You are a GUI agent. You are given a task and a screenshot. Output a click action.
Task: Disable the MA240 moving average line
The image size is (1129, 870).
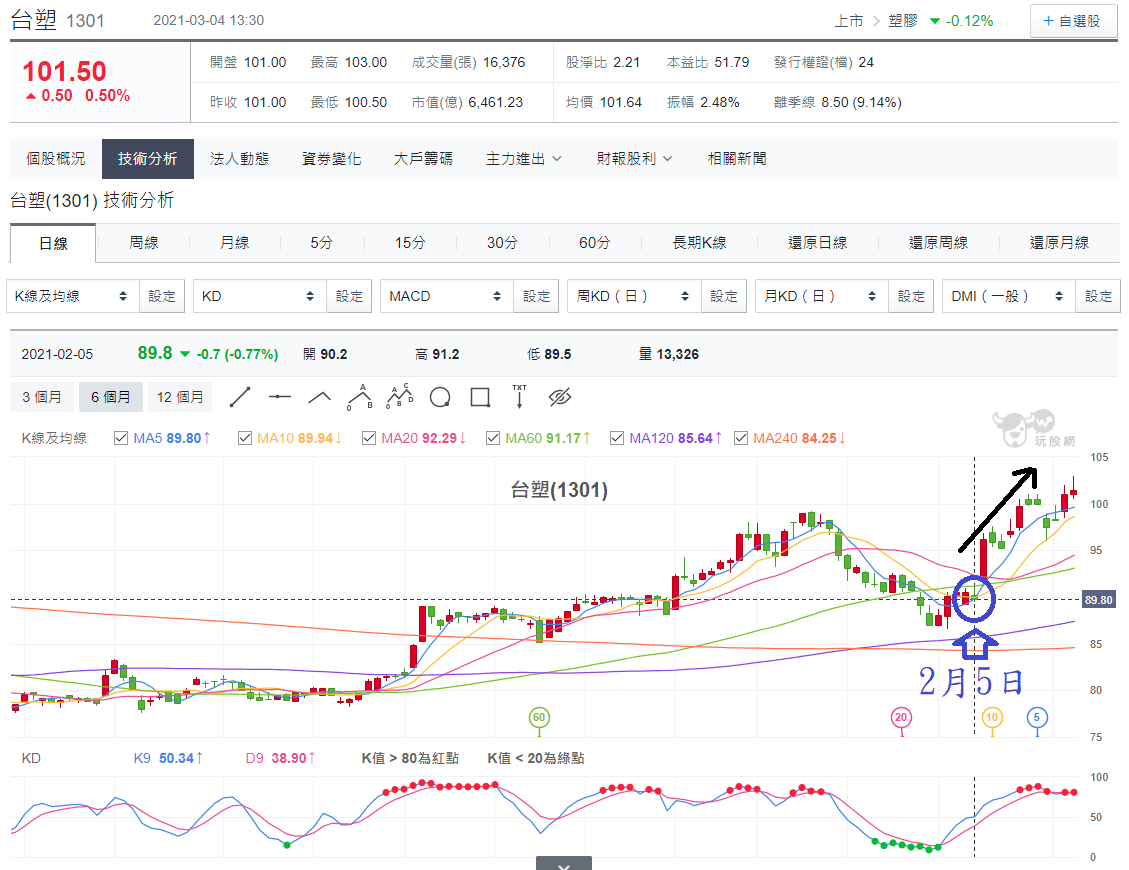click(x=741, y=438)
